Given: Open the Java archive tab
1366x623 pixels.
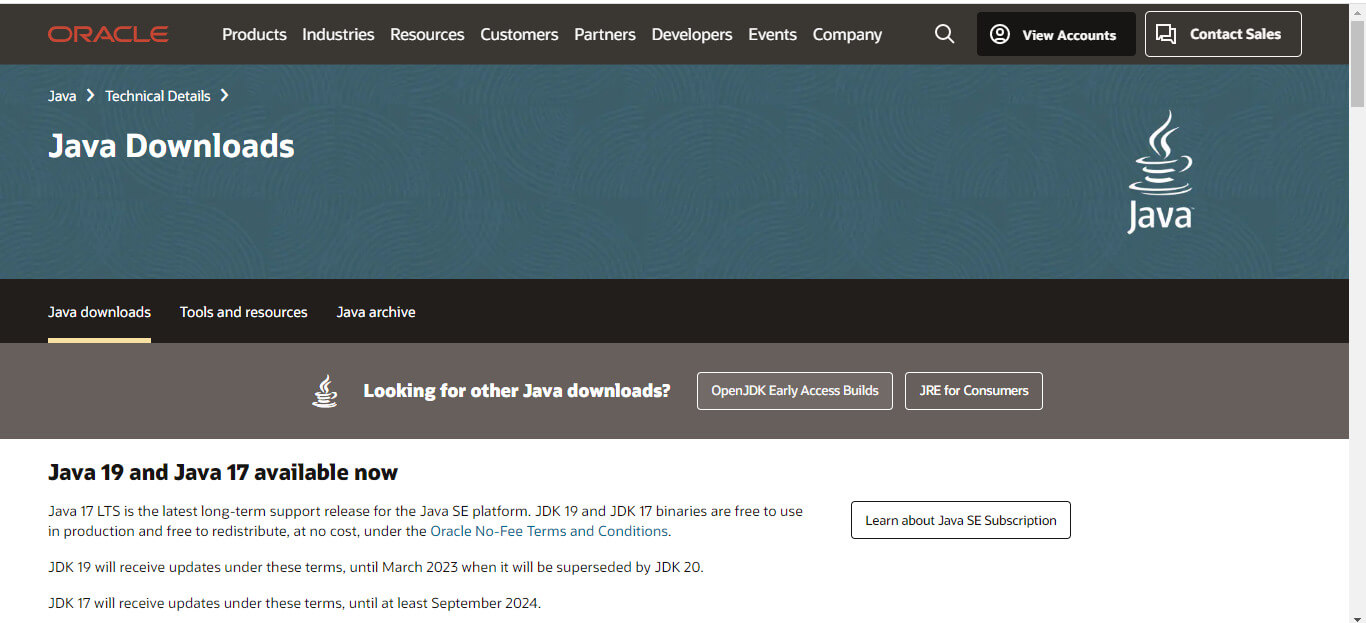Looking at the screenshot, I should [376, 311].
